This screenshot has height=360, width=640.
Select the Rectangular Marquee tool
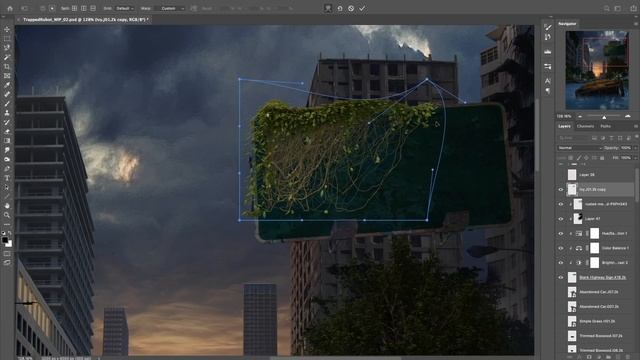pos(7,39)
